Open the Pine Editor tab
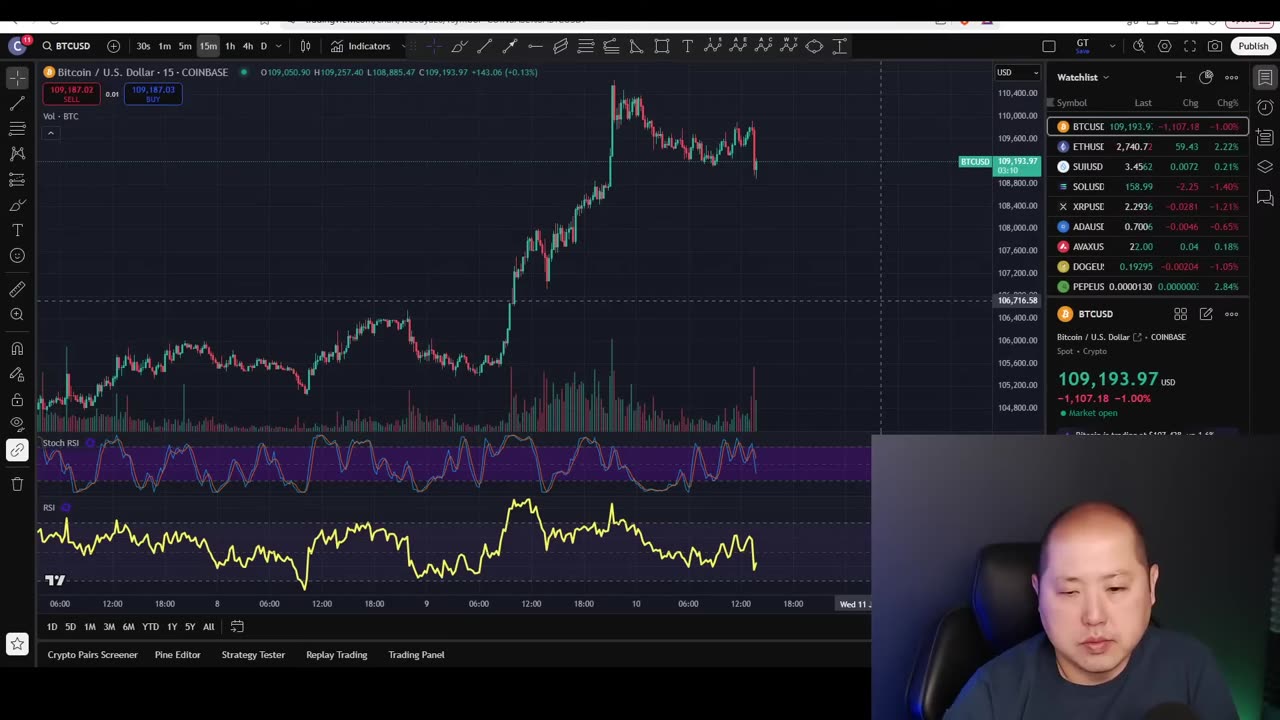The width and height of the screenshot is (1280, 720). pyautogui.click(x=178, y=655)
